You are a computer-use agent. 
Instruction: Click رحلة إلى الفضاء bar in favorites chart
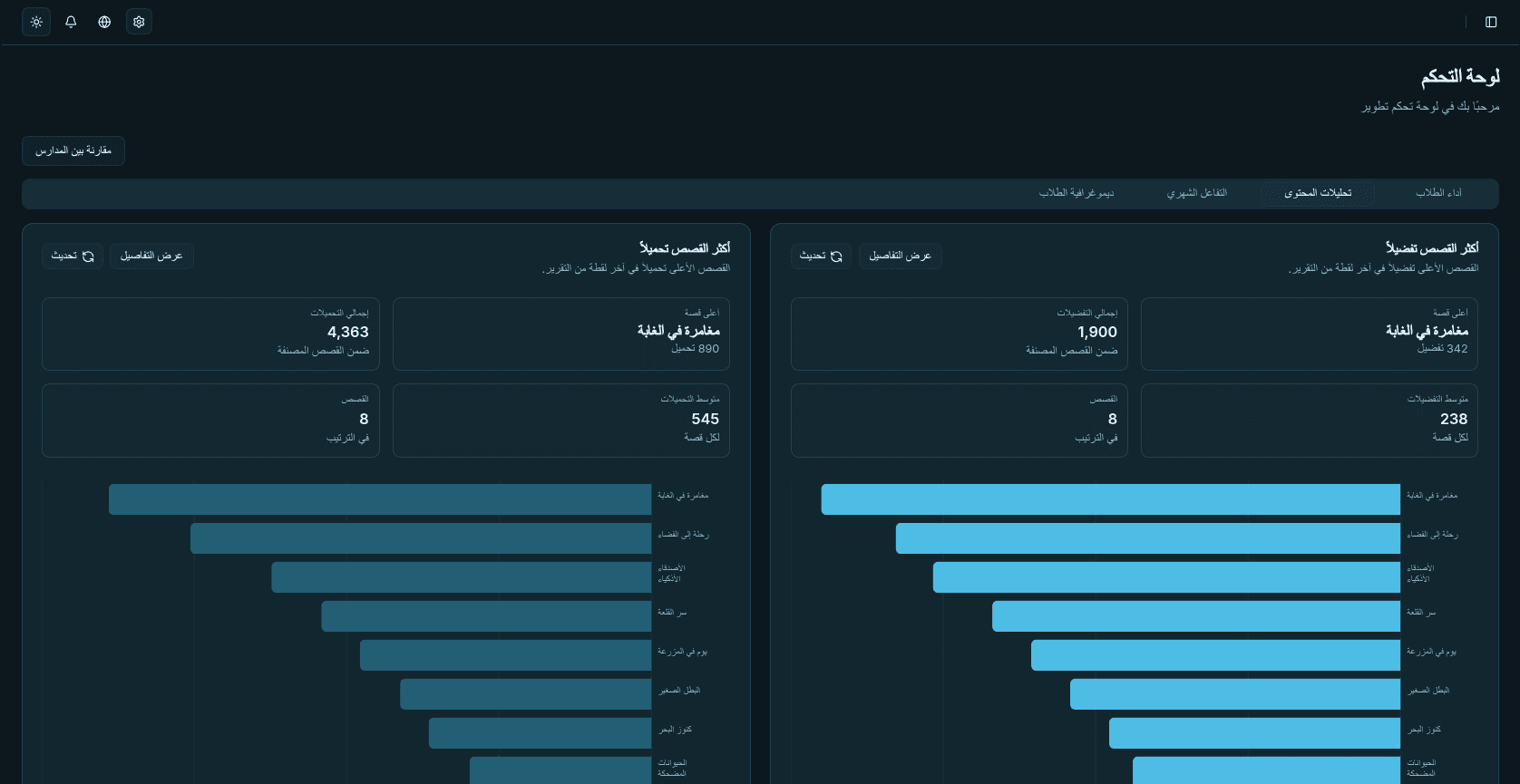click(1148, 538)
